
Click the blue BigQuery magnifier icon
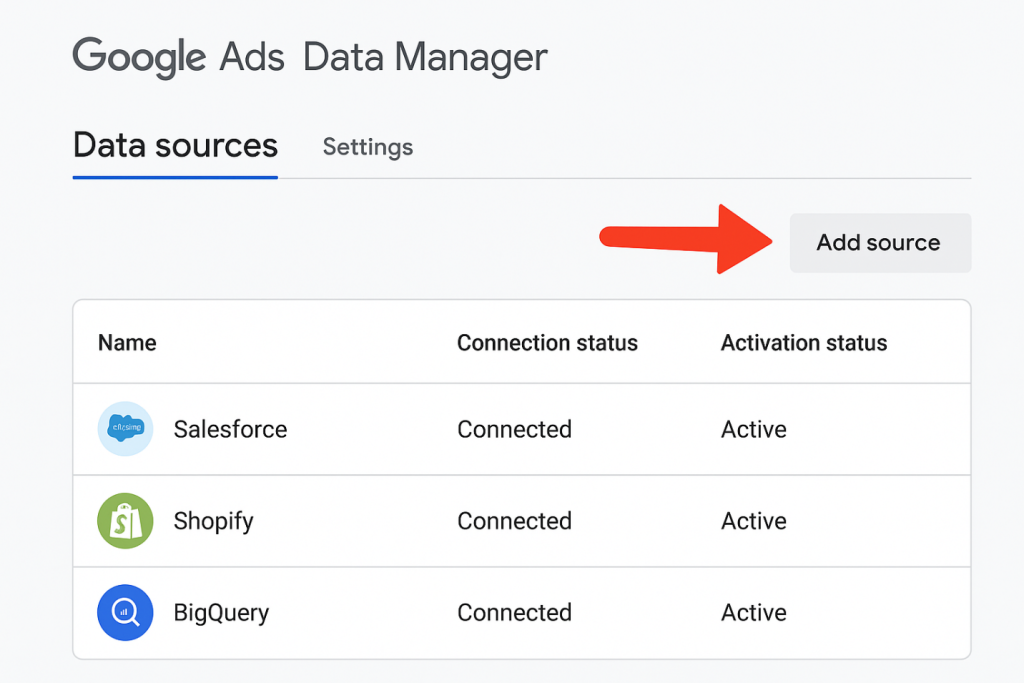click(x=125, y=612)
